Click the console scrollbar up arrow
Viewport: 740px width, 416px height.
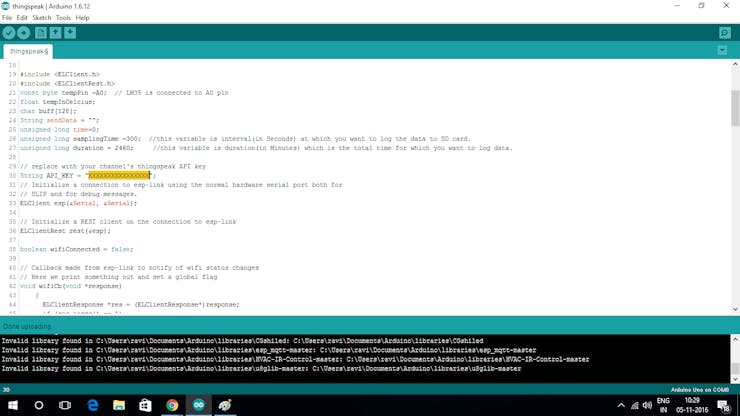735,339
